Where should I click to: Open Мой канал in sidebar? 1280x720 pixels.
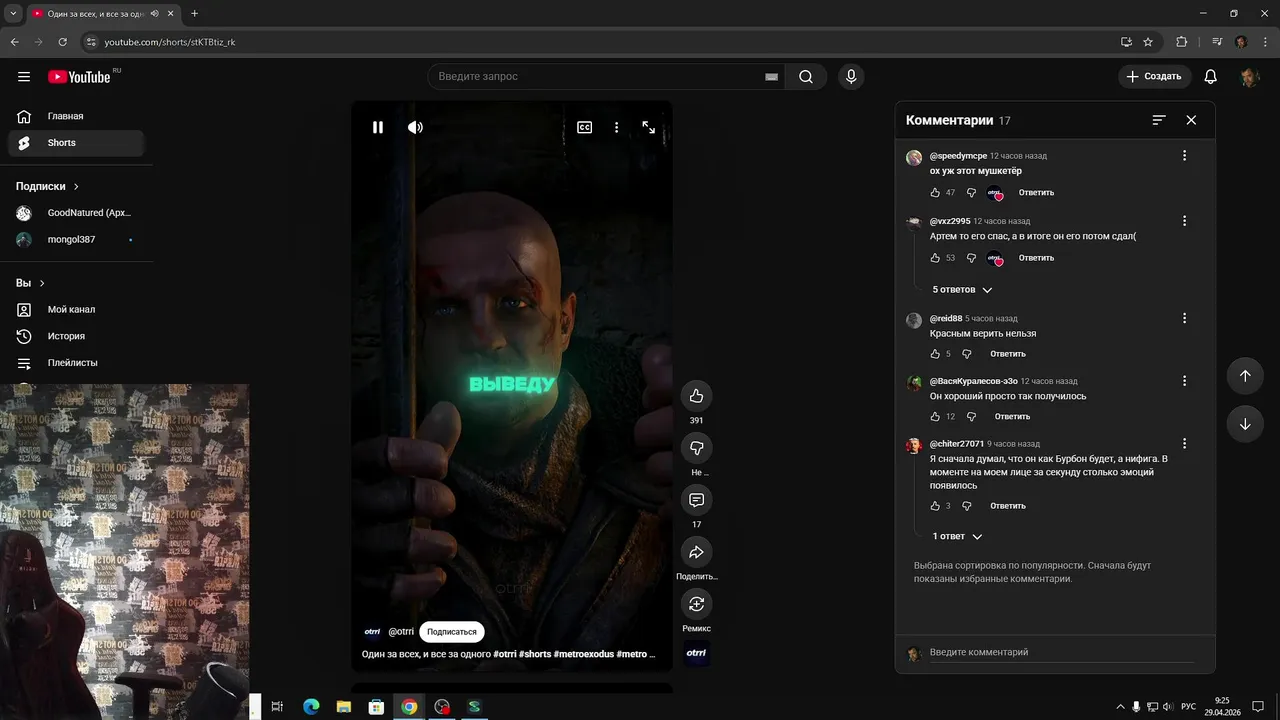(76, 310)
